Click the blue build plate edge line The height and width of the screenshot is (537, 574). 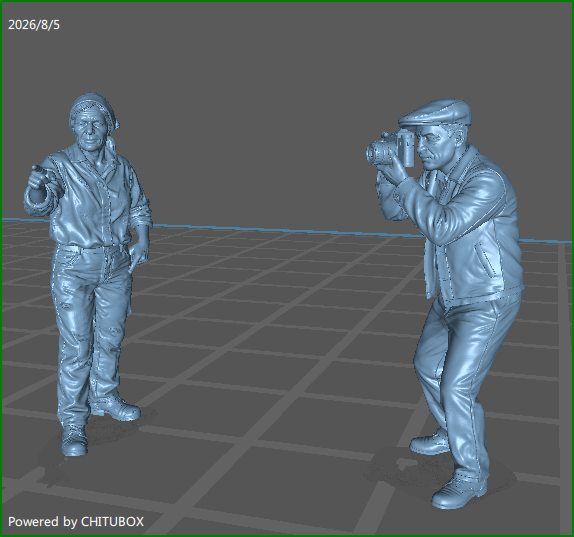286,230
